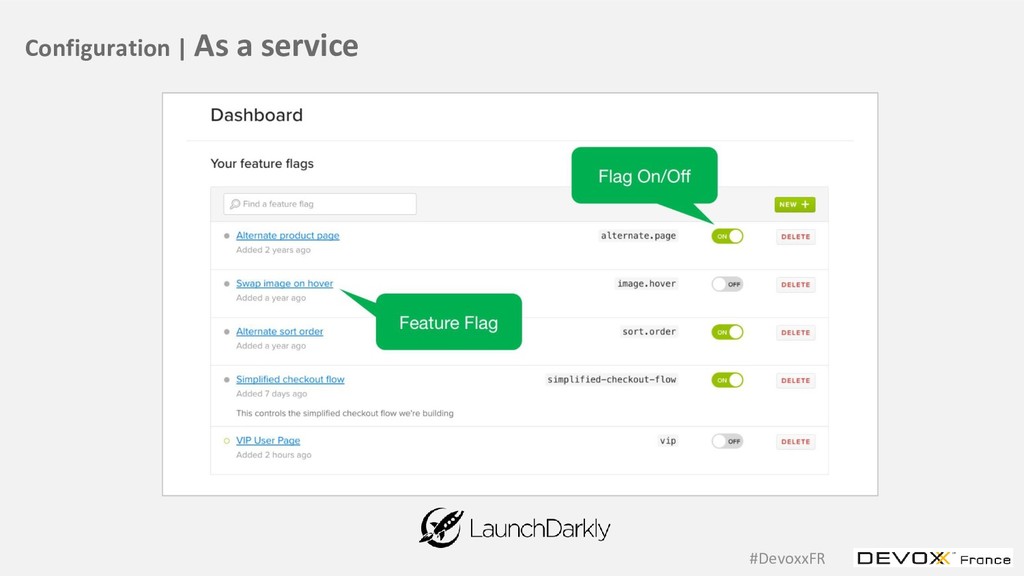Click the 'Added 2 hours ago' text
Screen dimensions: 1024x576
click(x=274, y=455)
